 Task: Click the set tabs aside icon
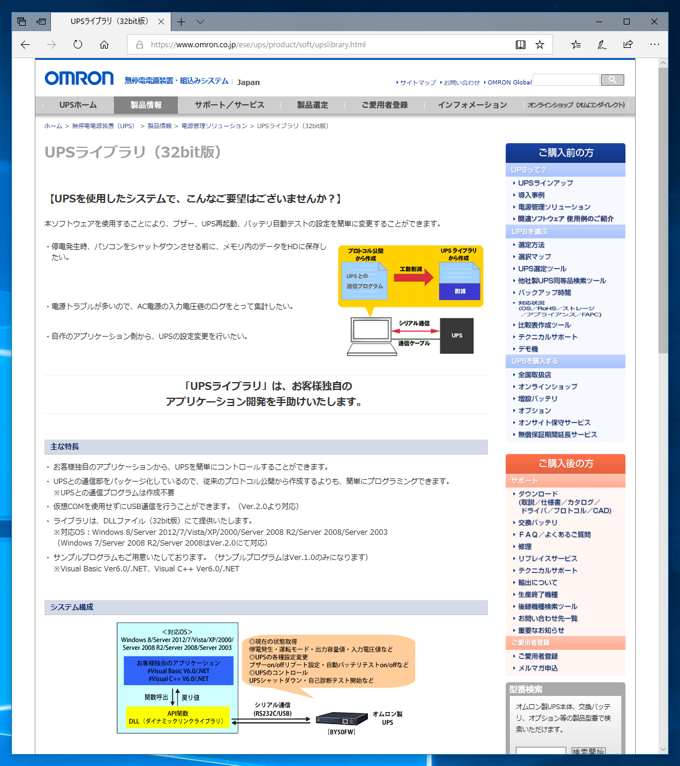tap(41, 21)
